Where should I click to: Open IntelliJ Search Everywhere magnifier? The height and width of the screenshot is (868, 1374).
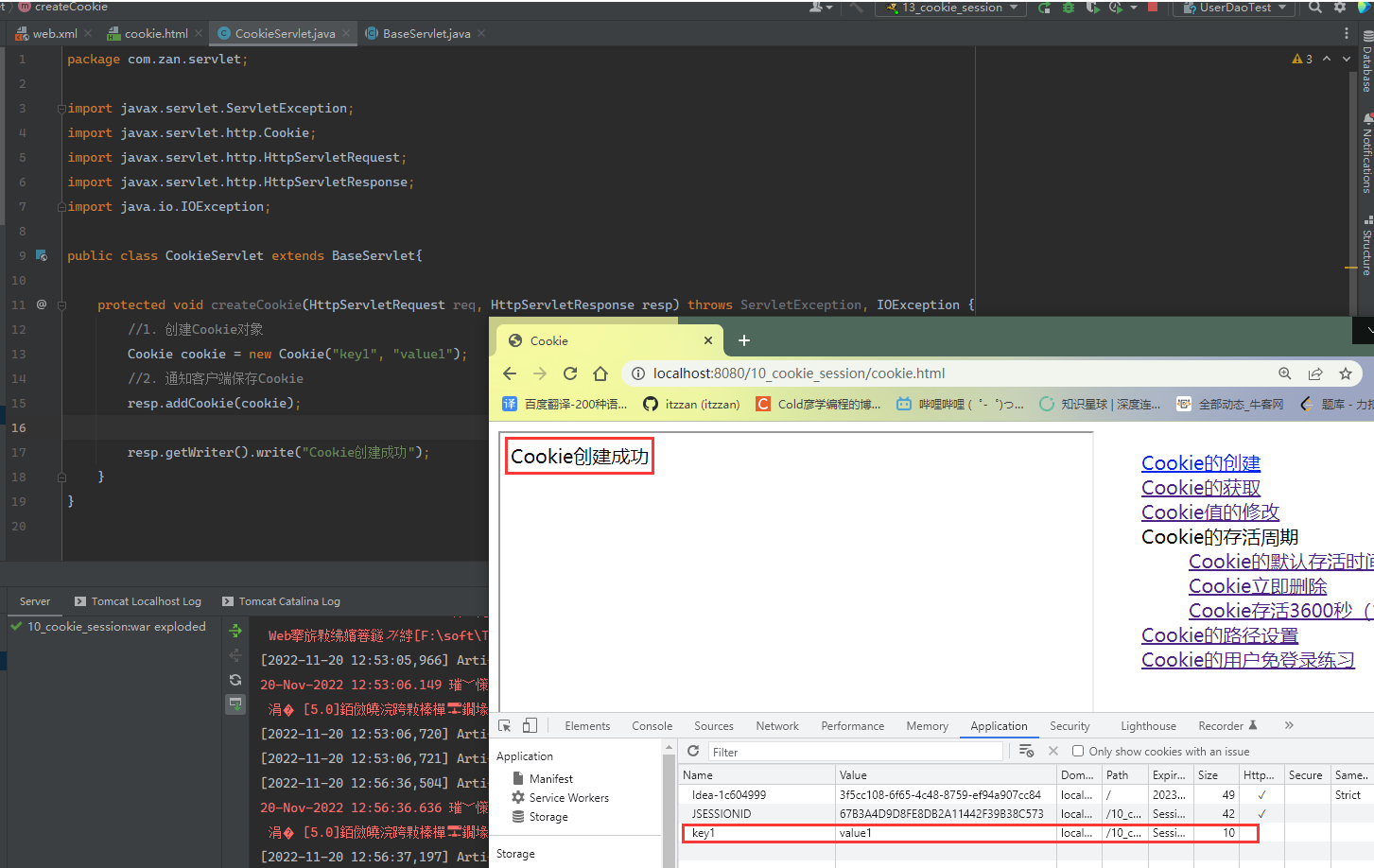(1315, 8)
